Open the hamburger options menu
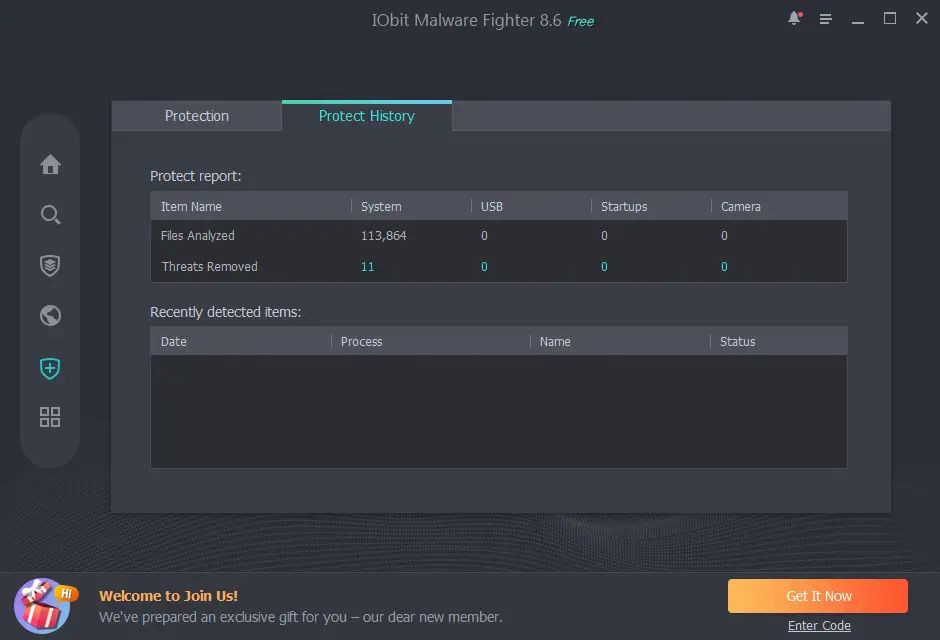The image size is (940, 640). [x=825, y=19]
